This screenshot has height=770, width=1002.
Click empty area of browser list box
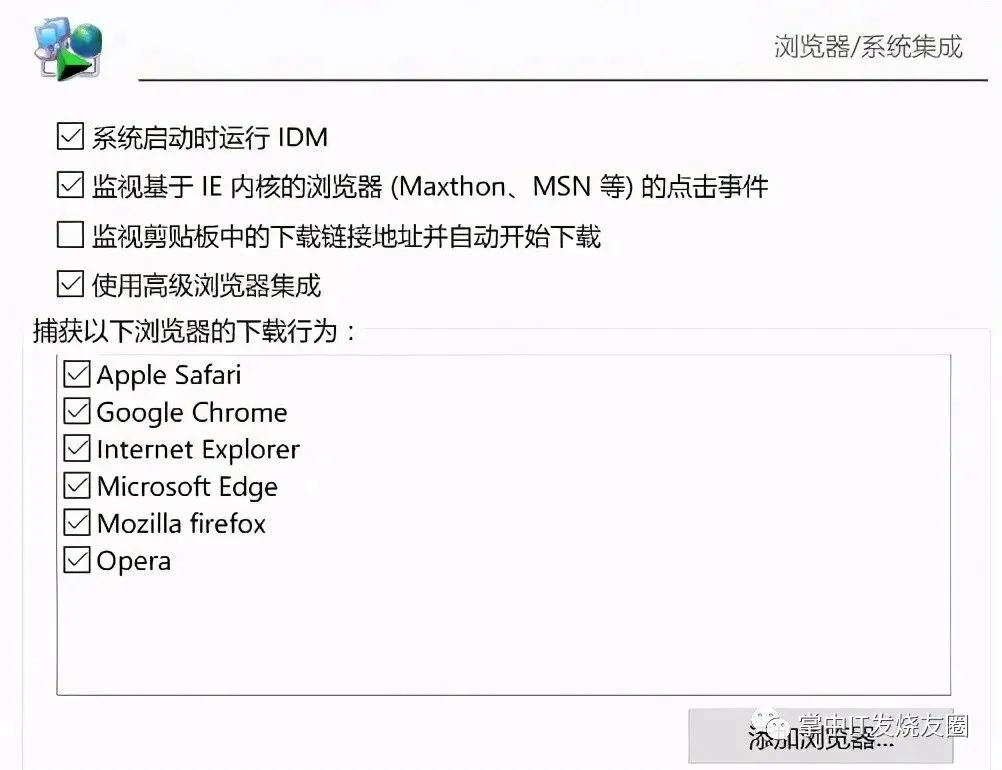504,633
